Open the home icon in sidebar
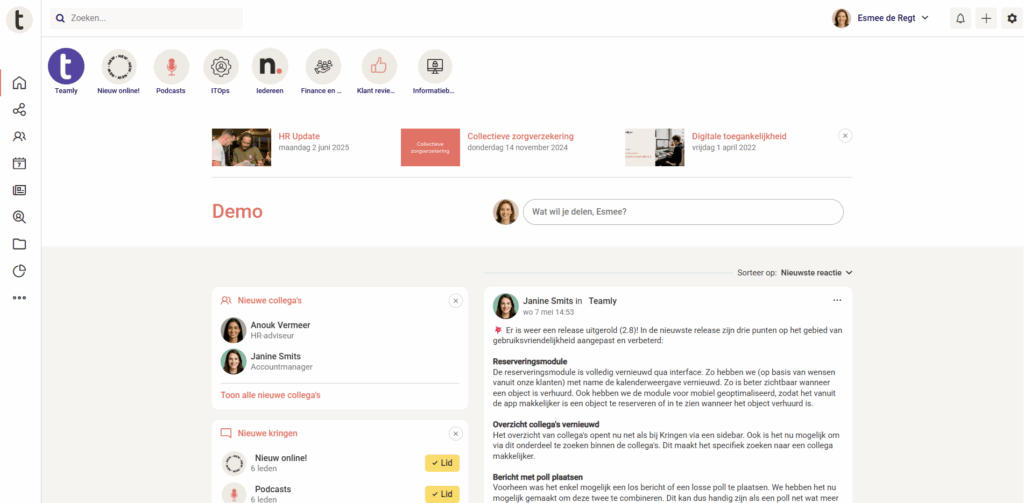 coord(19,83)
